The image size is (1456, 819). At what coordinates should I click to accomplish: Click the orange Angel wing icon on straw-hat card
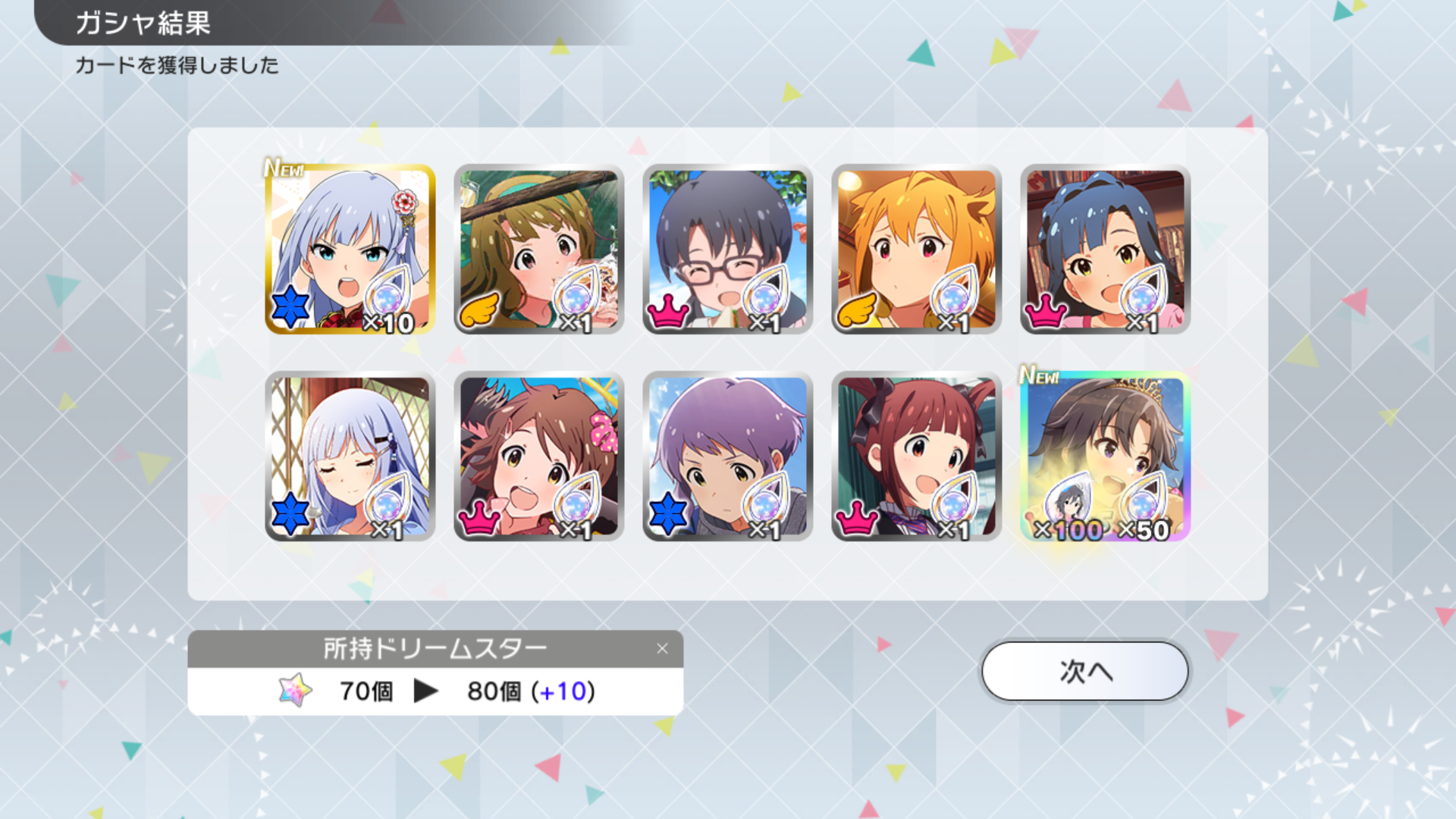pos(479,309)
